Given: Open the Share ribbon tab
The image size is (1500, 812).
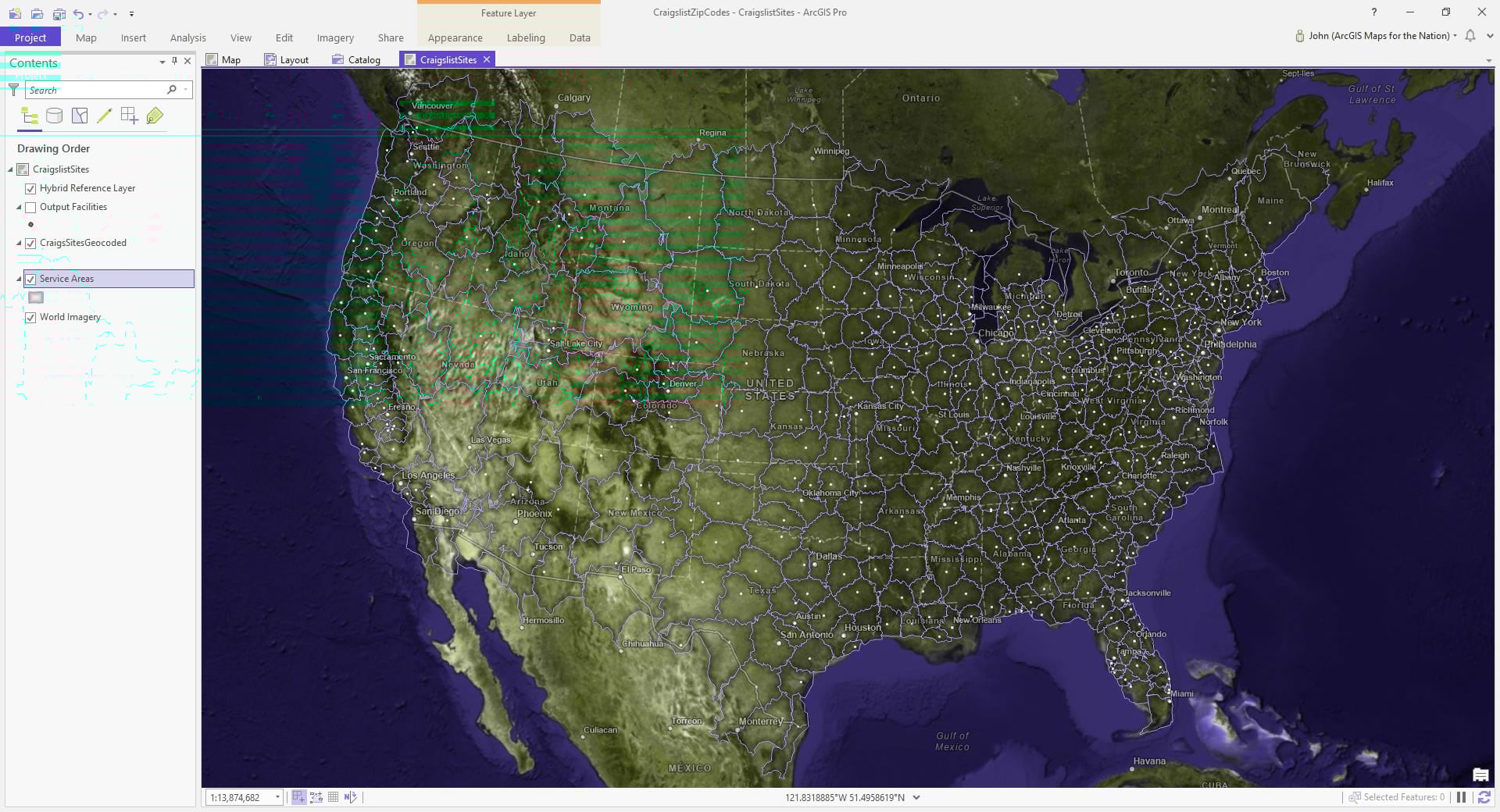Looking at the screenshot, I should click(391, 37).
